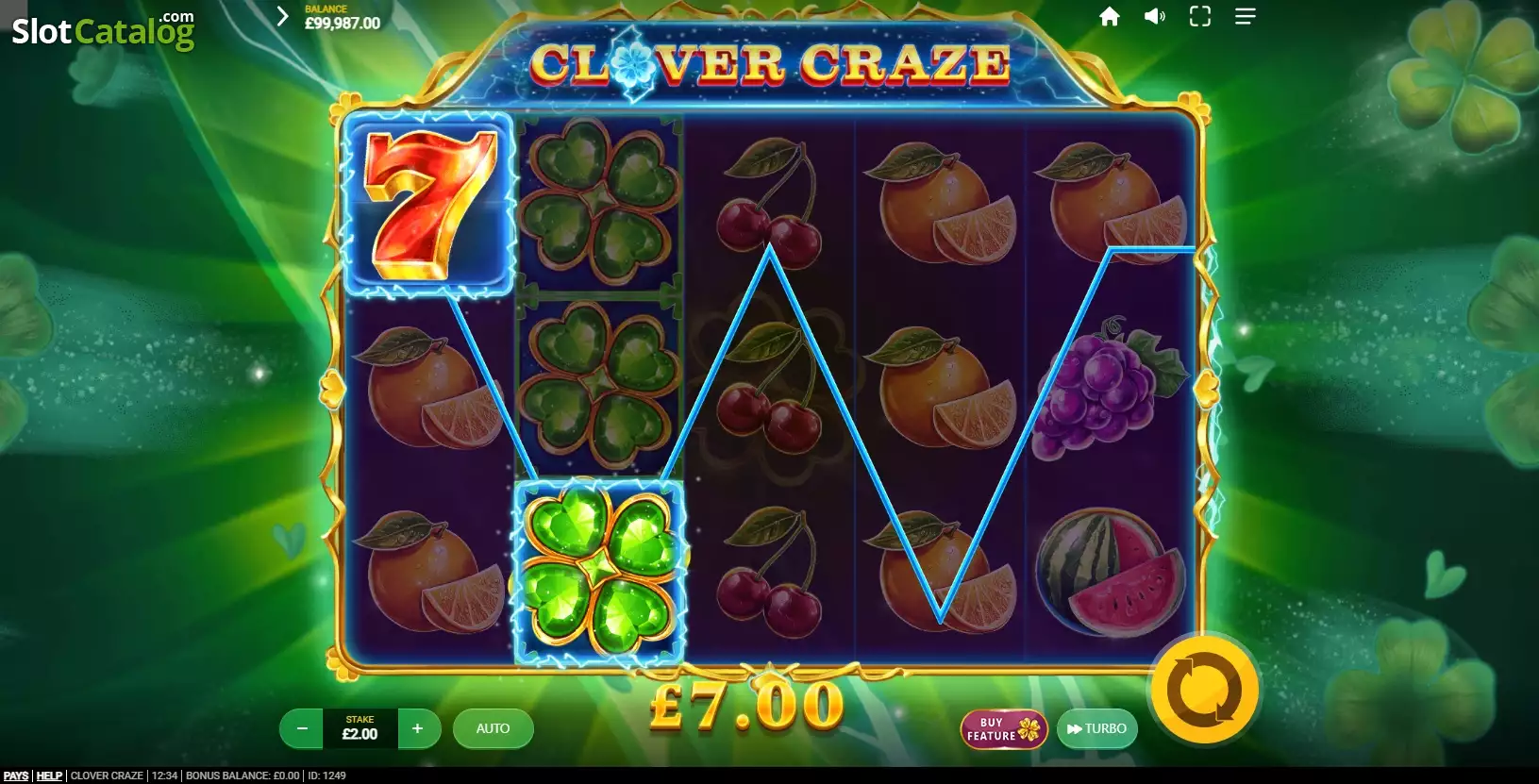This screenshot has width=1539, height=784.
Task: Spin the reels with yellow button
Action: (x=1204, y=690)
